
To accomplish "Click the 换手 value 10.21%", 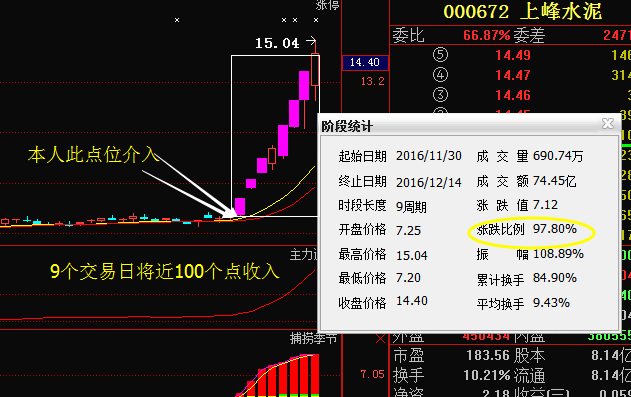I will [x=487, y=376].
